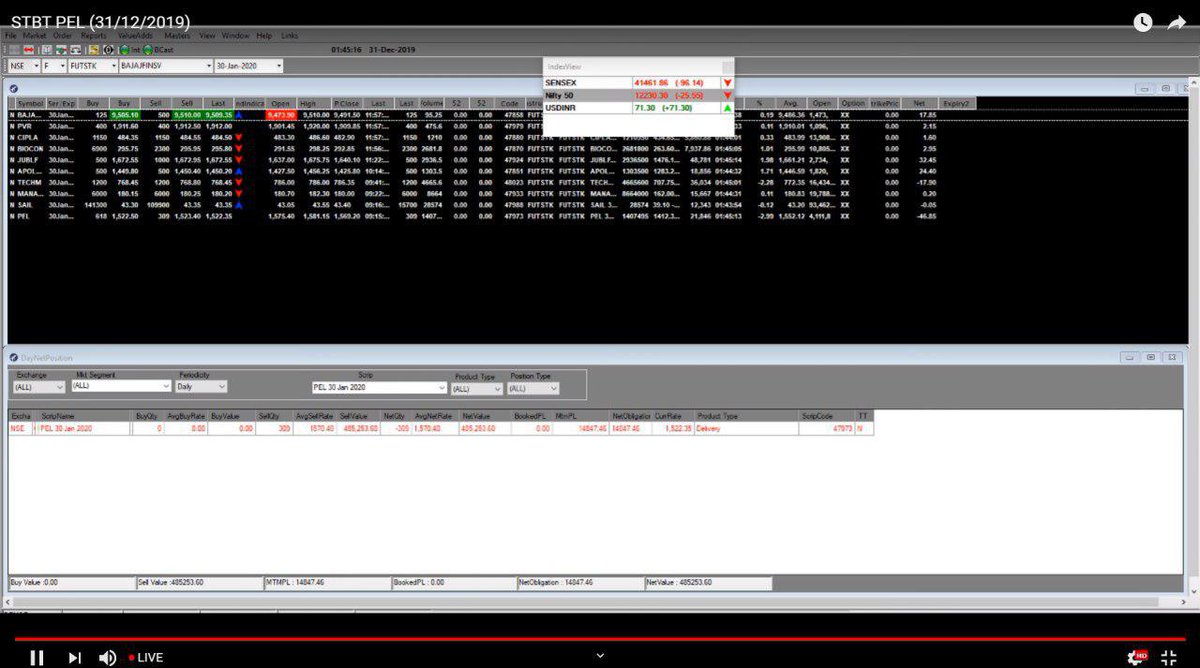1200x668 pixels.
Task: Click the Net column header in market watch
Action: tap(919, 103)
